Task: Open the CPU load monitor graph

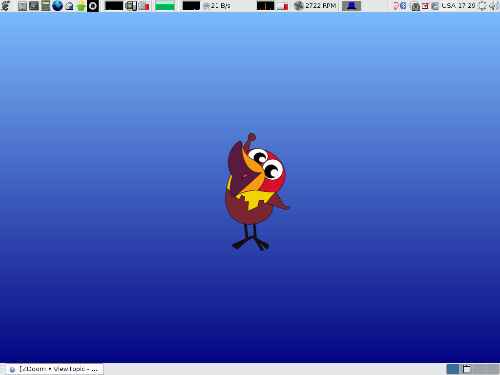Action: coord(114,6)
